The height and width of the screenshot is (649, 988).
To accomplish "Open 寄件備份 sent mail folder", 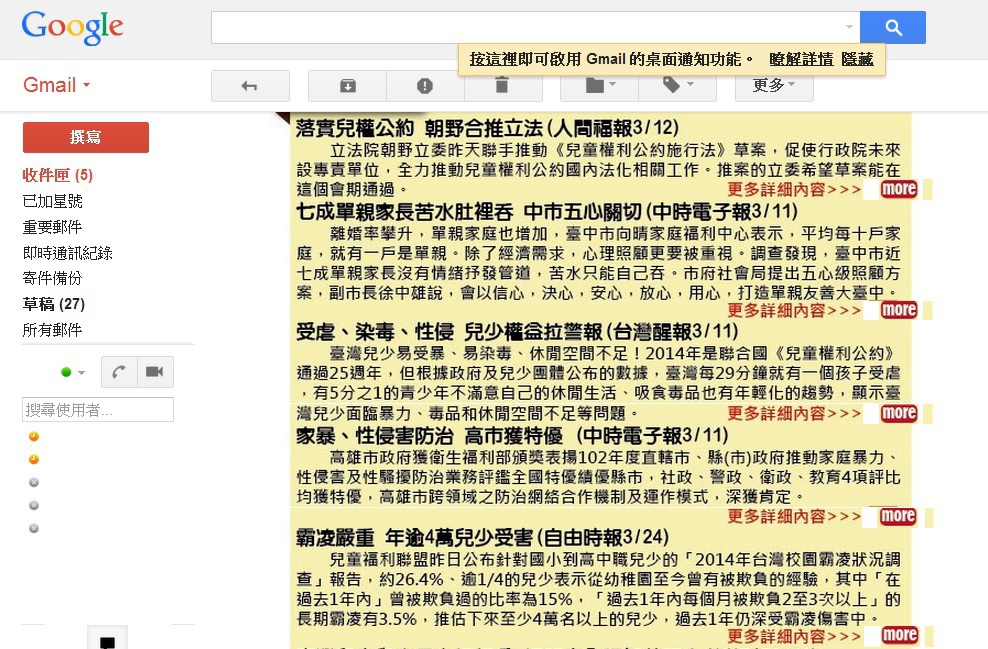I will tap(52, 278).
